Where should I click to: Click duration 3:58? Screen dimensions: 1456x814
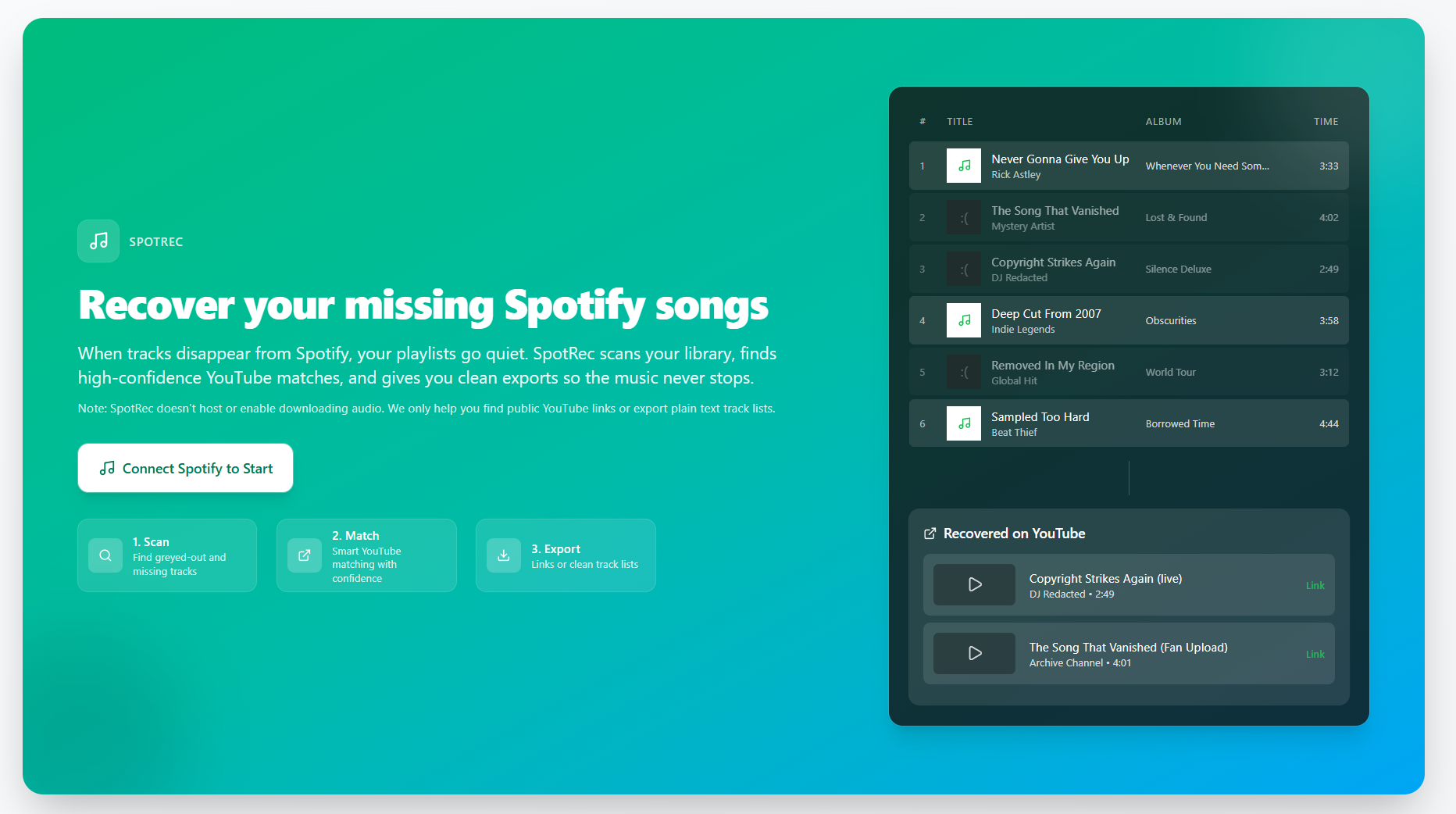click(1329, 320)
